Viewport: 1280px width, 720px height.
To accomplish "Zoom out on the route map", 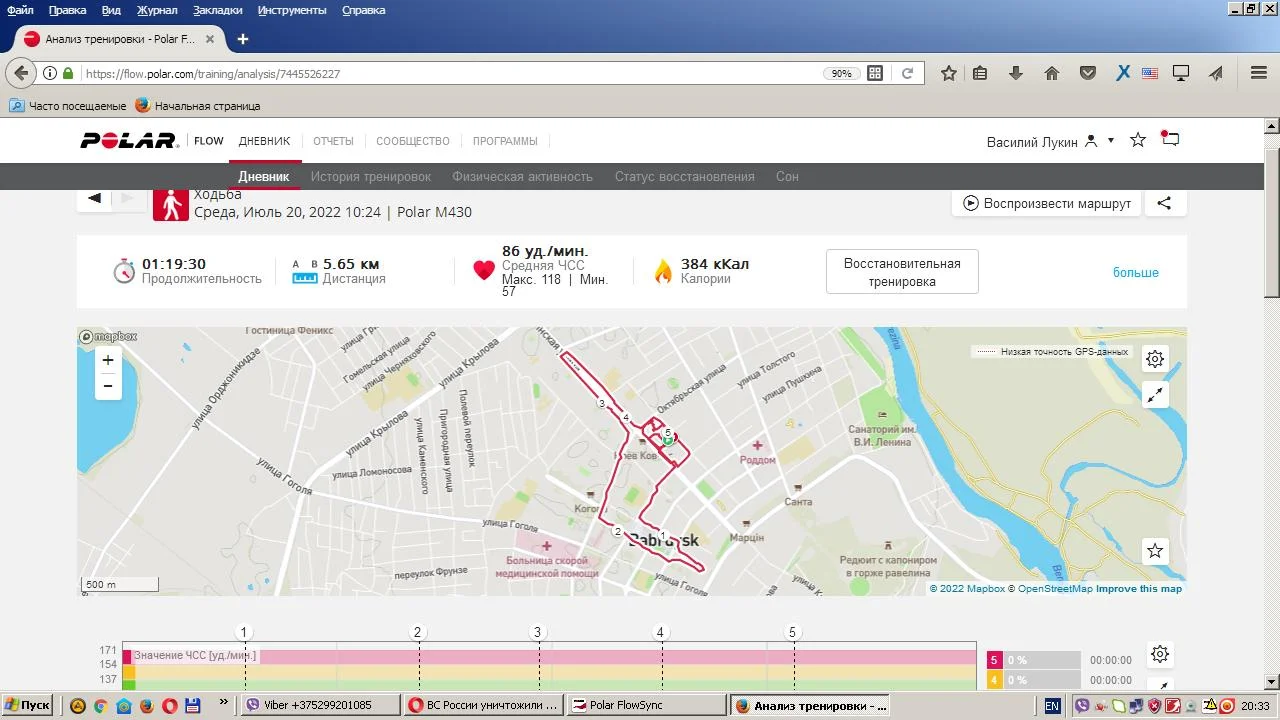I will 108,386.
